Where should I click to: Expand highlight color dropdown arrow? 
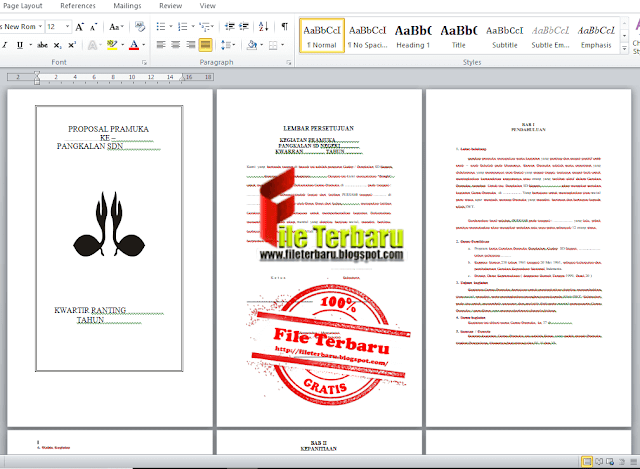tap(122, 45)
